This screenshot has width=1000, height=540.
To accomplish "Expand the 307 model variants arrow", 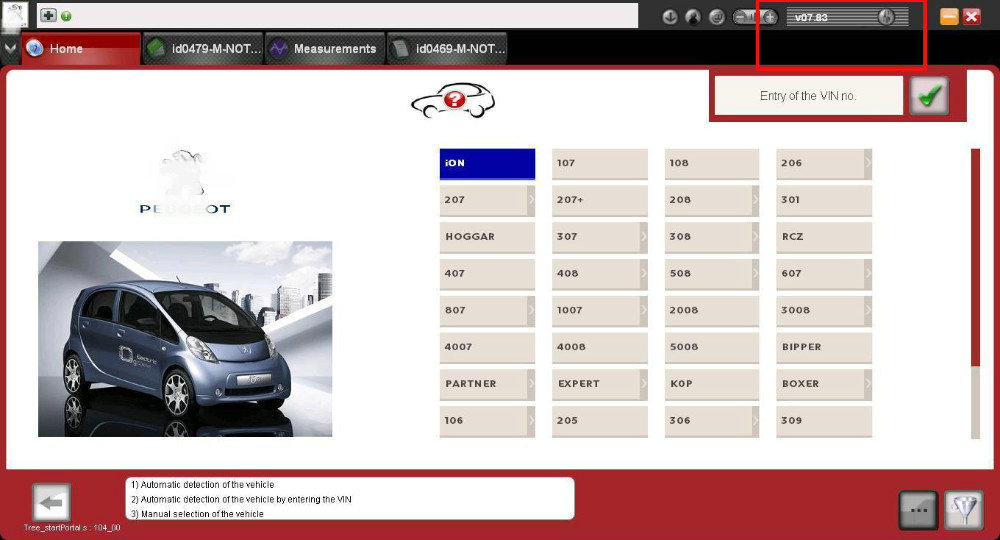I will tap(643, 237).
